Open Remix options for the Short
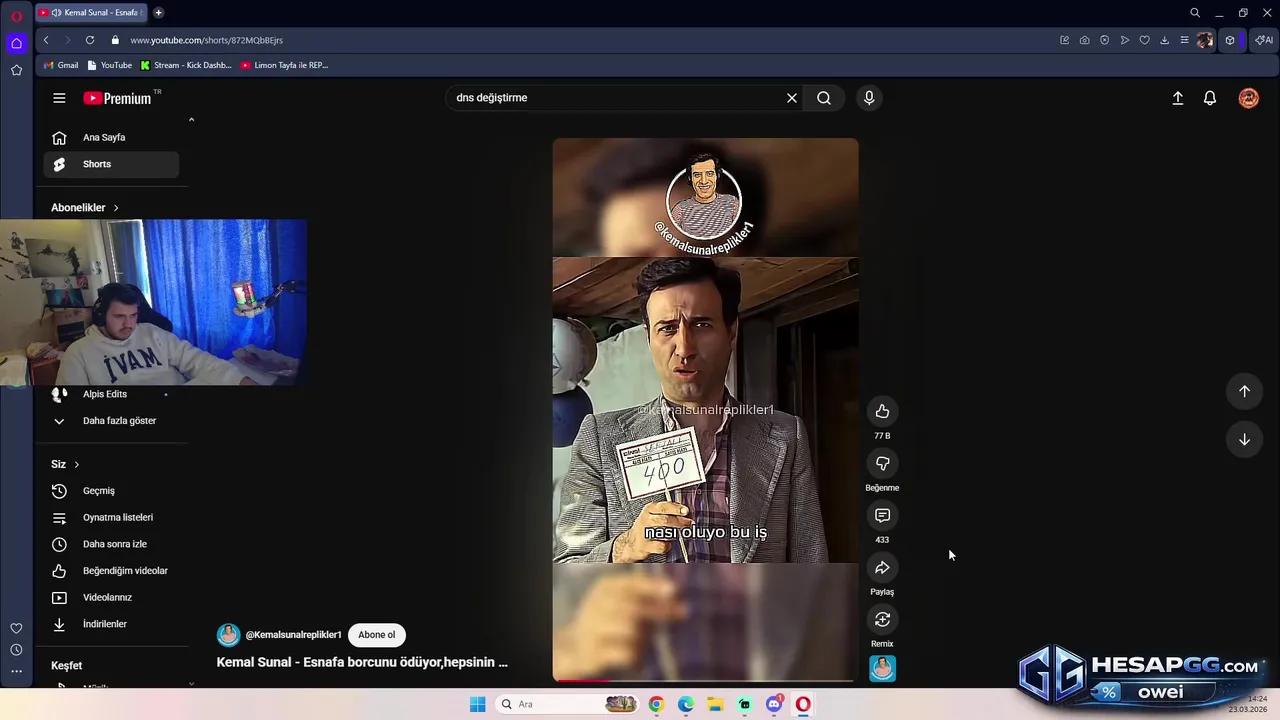The width and height of the screenshot is (1280, 720). pyautogui.click(x=882, y=619)
